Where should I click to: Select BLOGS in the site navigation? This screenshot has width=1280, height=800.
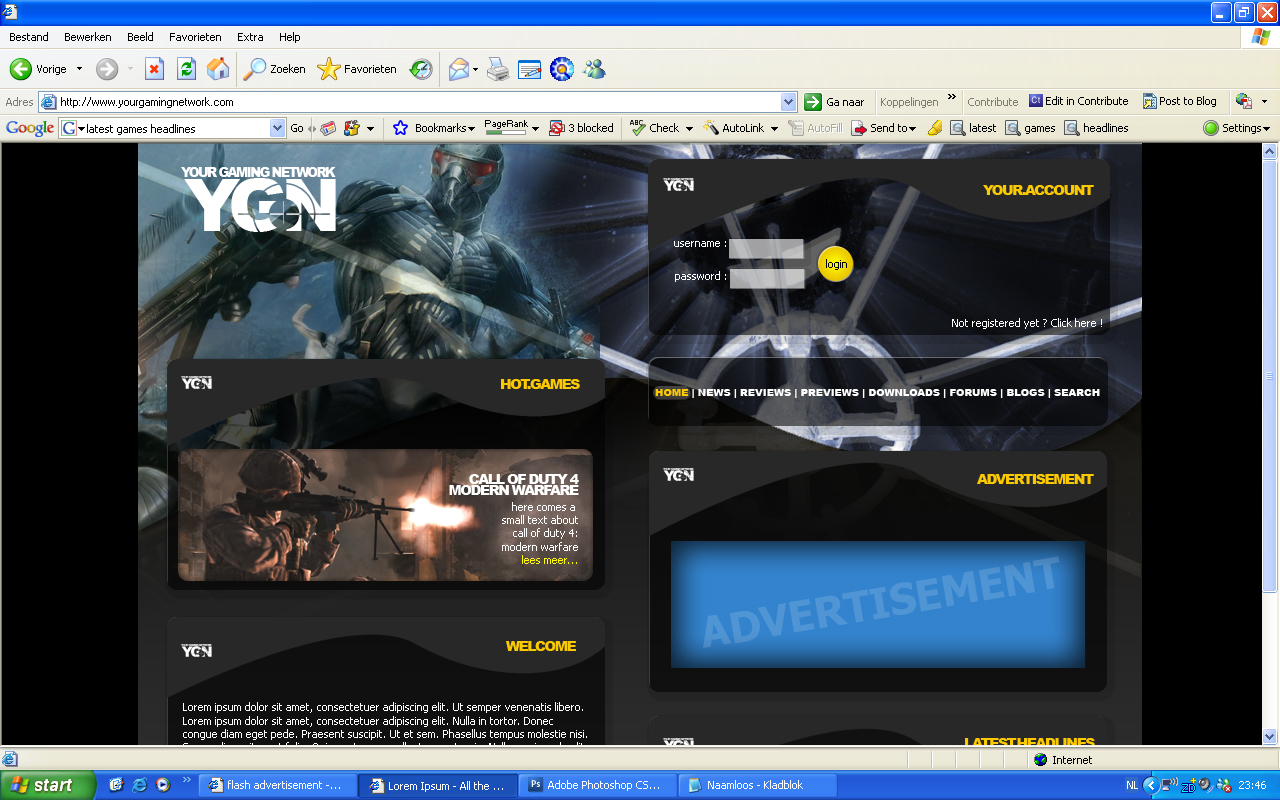(x=1025, y=392)
